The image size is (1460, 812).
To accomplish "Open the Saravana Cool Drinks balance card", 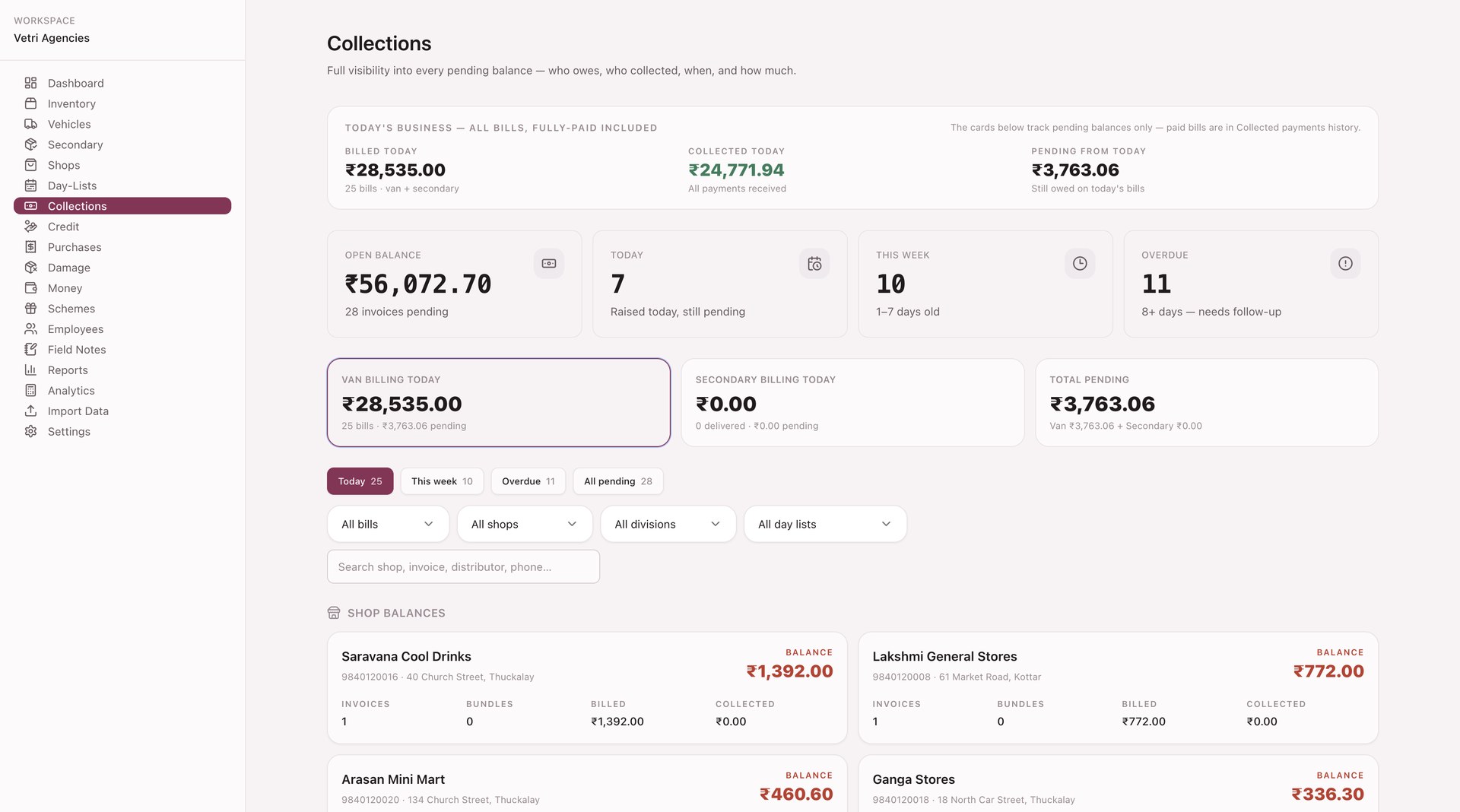I will 587,688.
